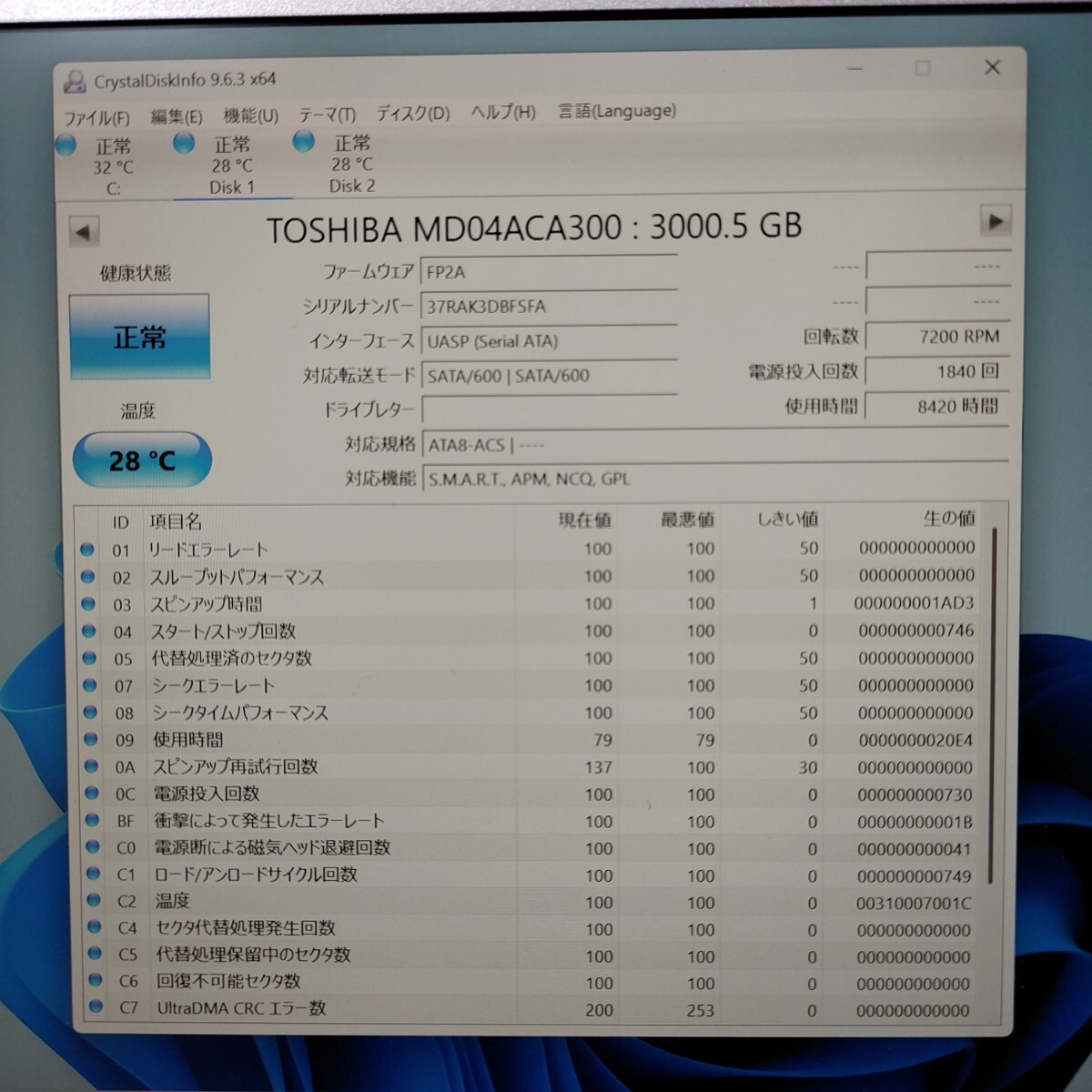Viewport: 1092px width, 1092px height.
Task: Select the シークタイムパフォーマンス row
Action: tap(532, 713)
